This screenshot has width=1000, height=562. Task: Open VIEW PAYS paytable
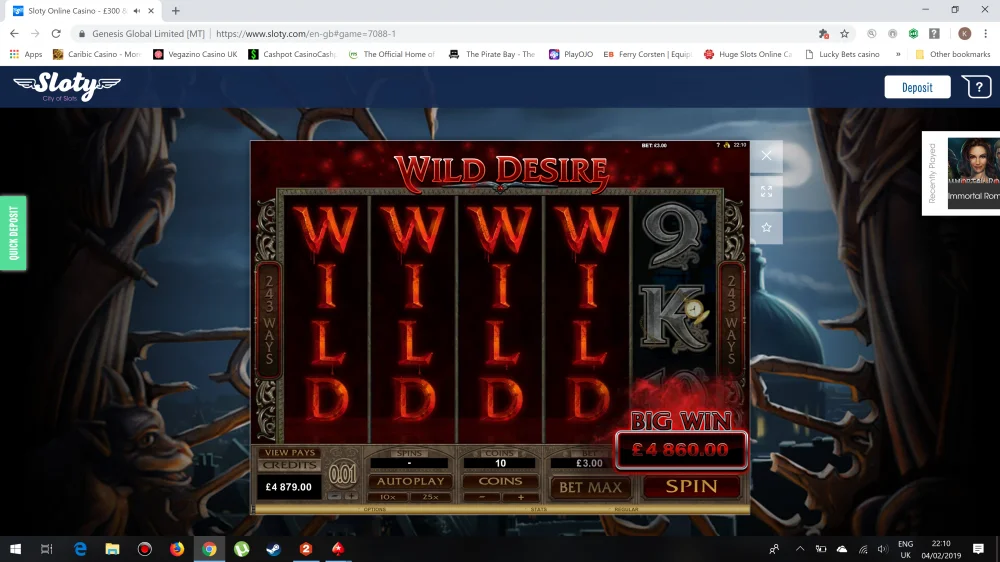290,452
